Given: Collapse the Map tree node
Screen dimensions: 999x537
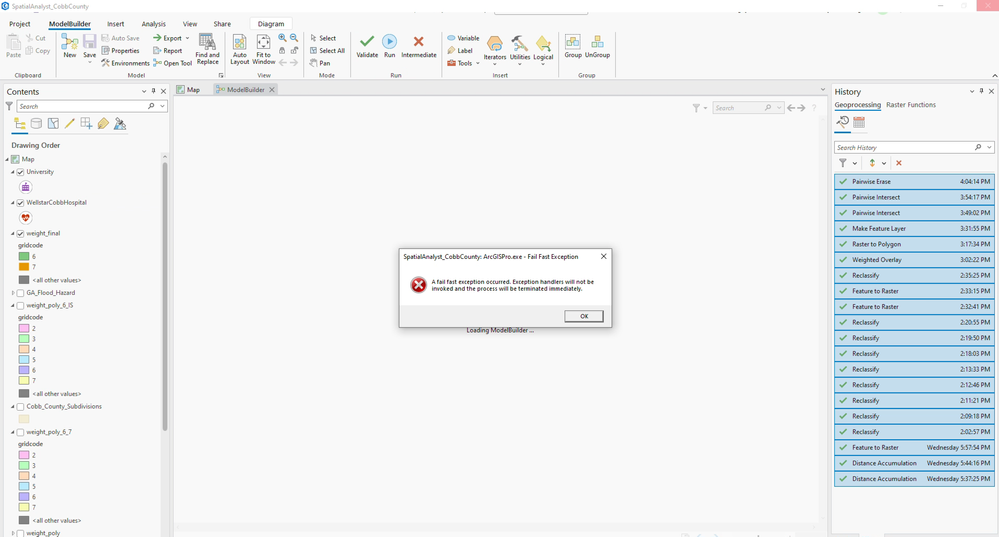Looking at the screenshot, I should point(8,159).
